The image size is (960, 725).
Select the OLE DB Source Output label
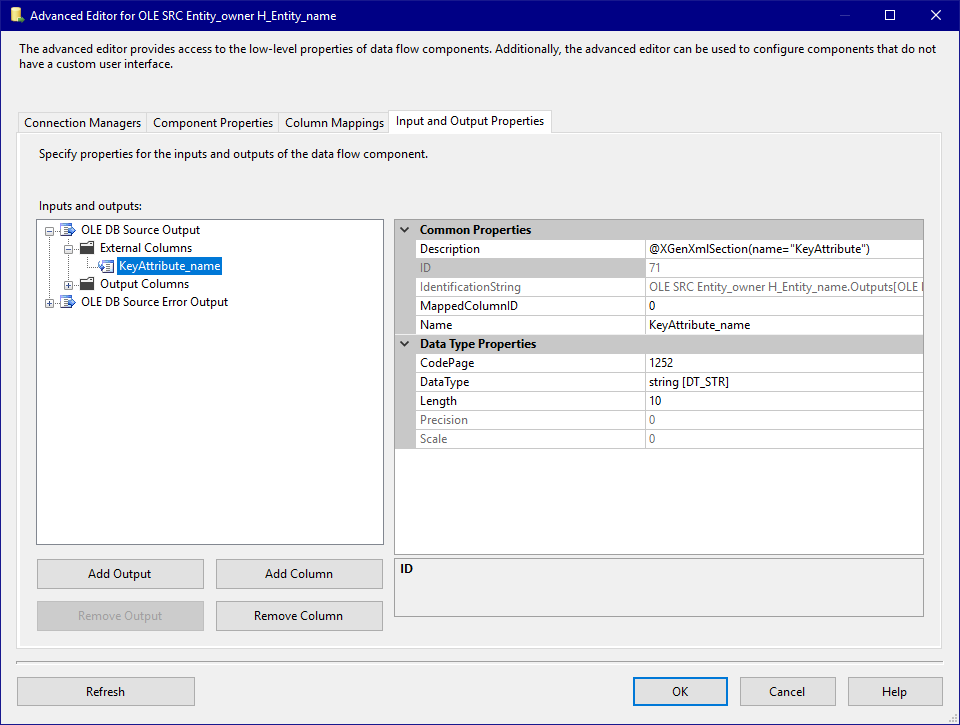pyautogui.click(x=140, y=230)
